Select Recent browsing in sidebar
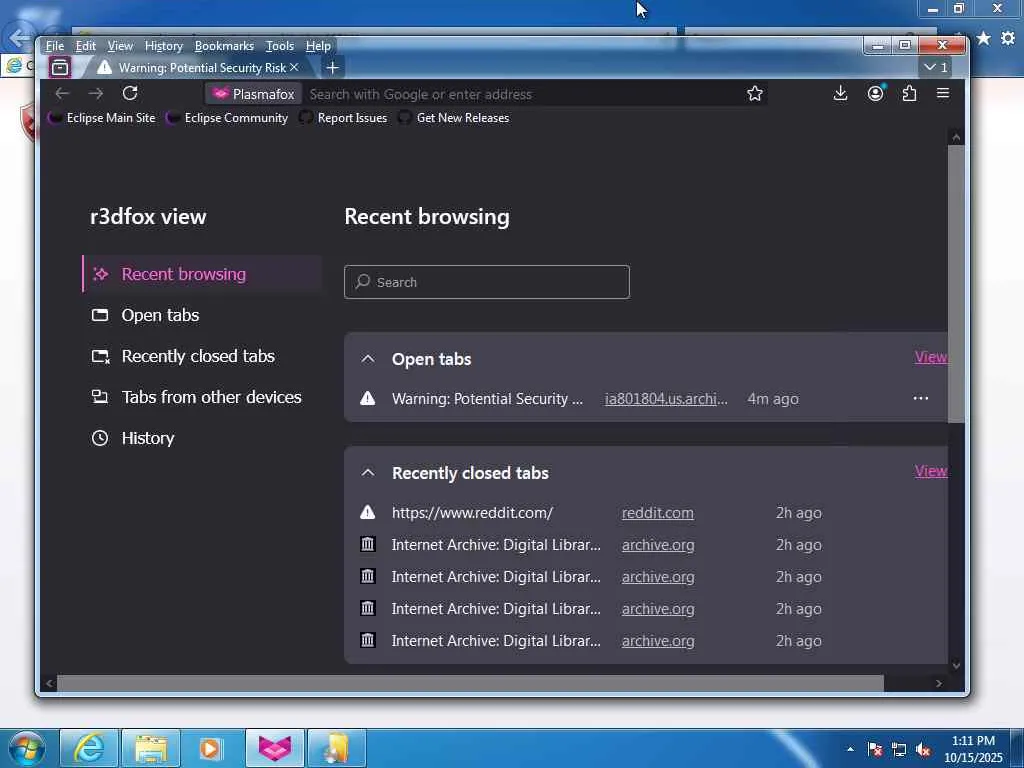Screen dimensions: 1024x768 [x=202, y=274]
